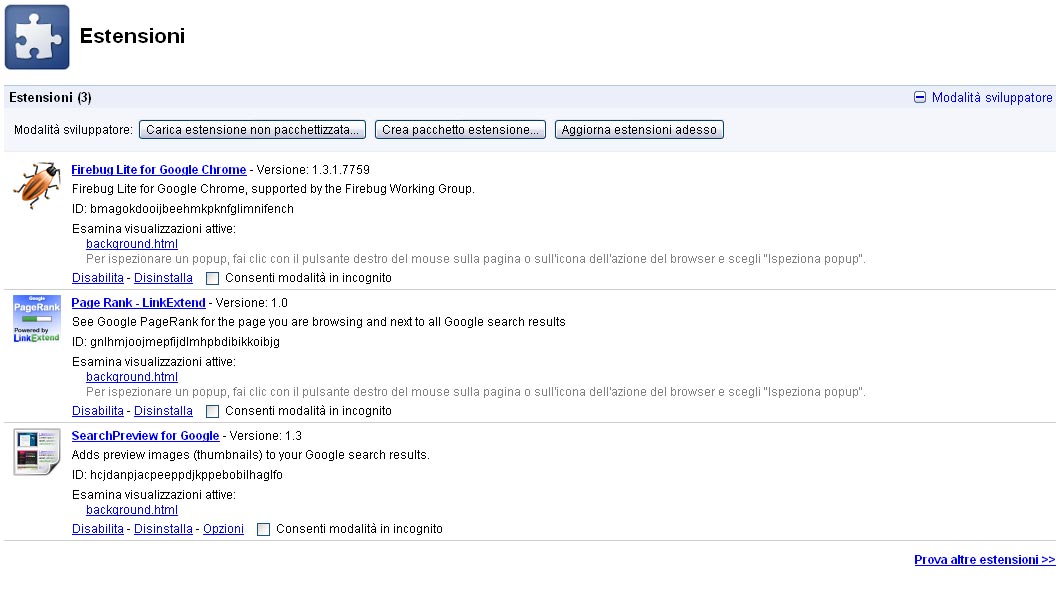Click SearchPreview description about preview images

(250, 455)
